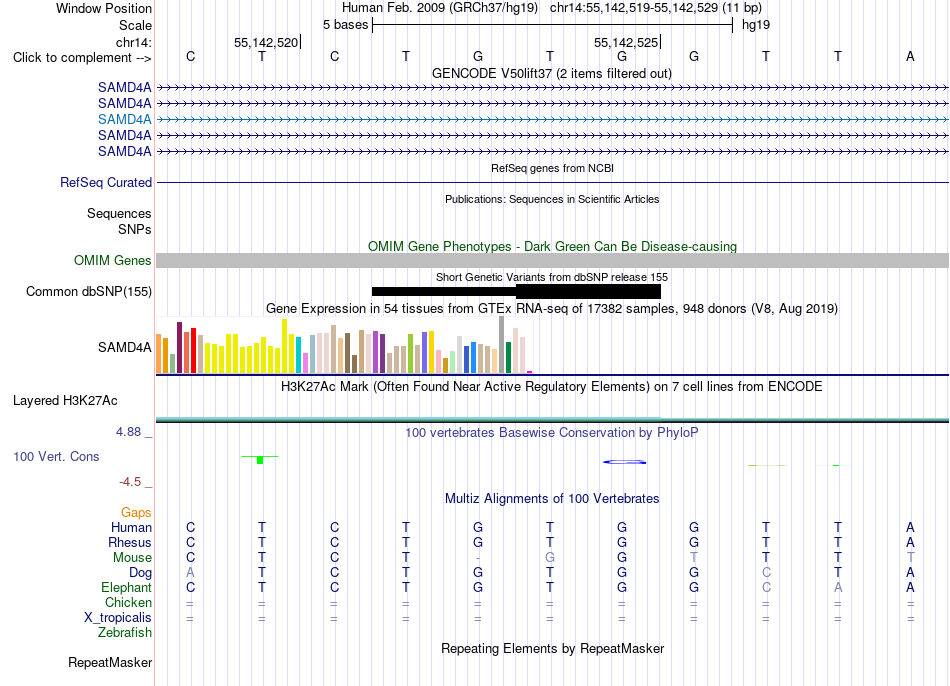This screenshot has width=950, height=686.
Task: Click the RefSeq Curated track label
Action: coord(106,182)
